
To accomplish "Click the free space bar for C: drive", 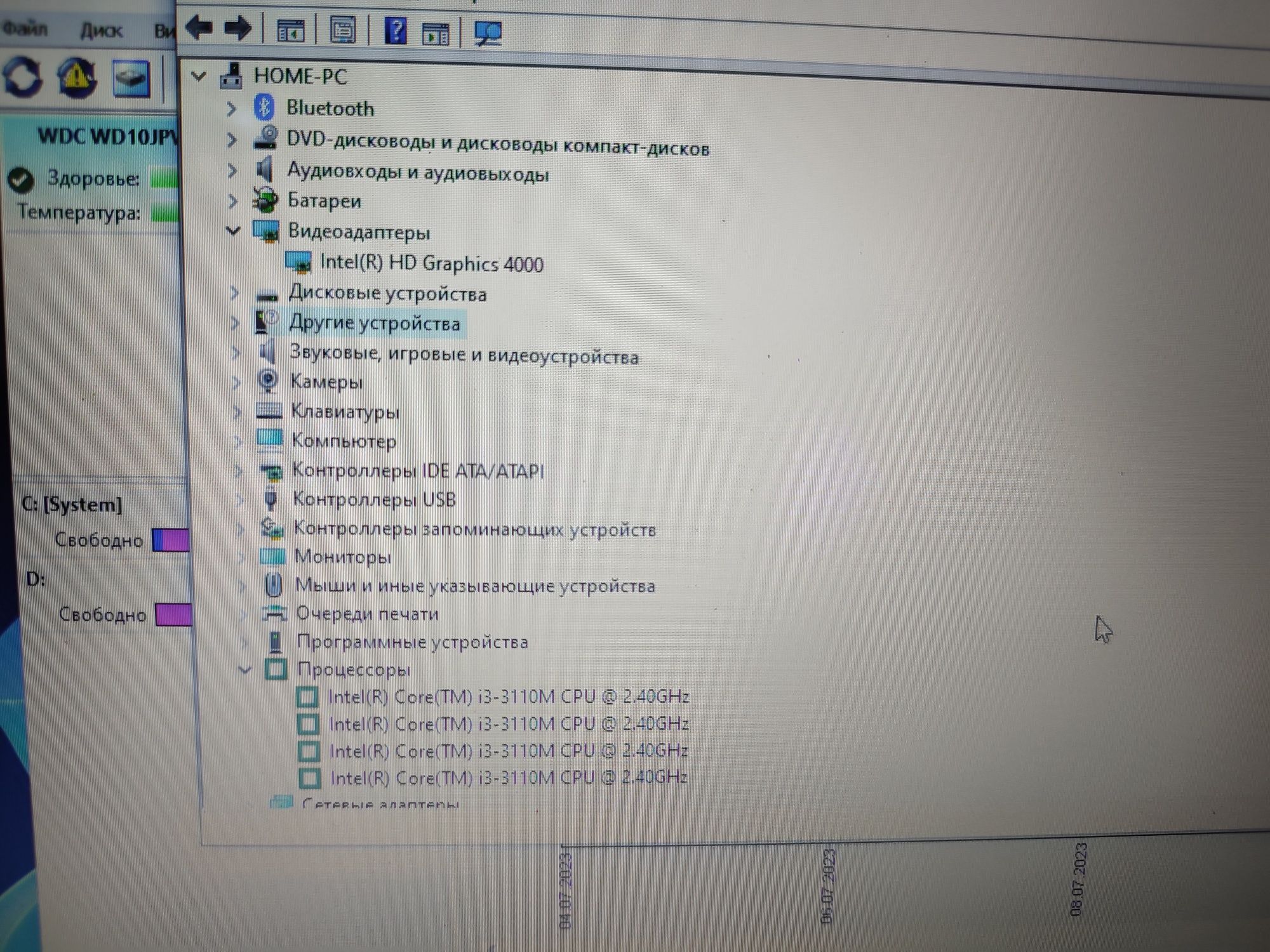I will (171, 540).
